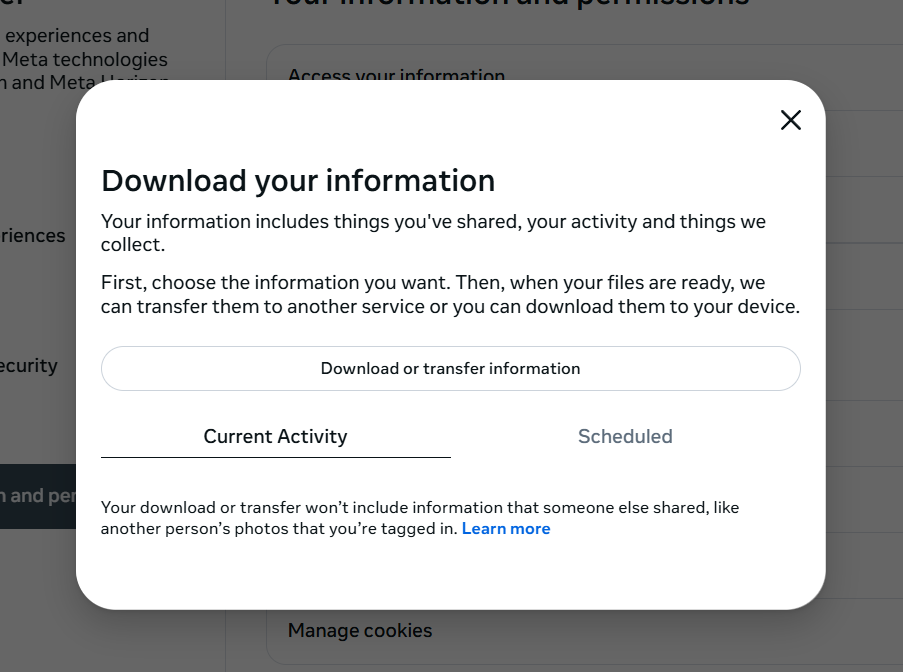The height and width of the screenshot is (672, 903).
Task: Close the Download your information dialog
Action: click(x=791, y=120)
